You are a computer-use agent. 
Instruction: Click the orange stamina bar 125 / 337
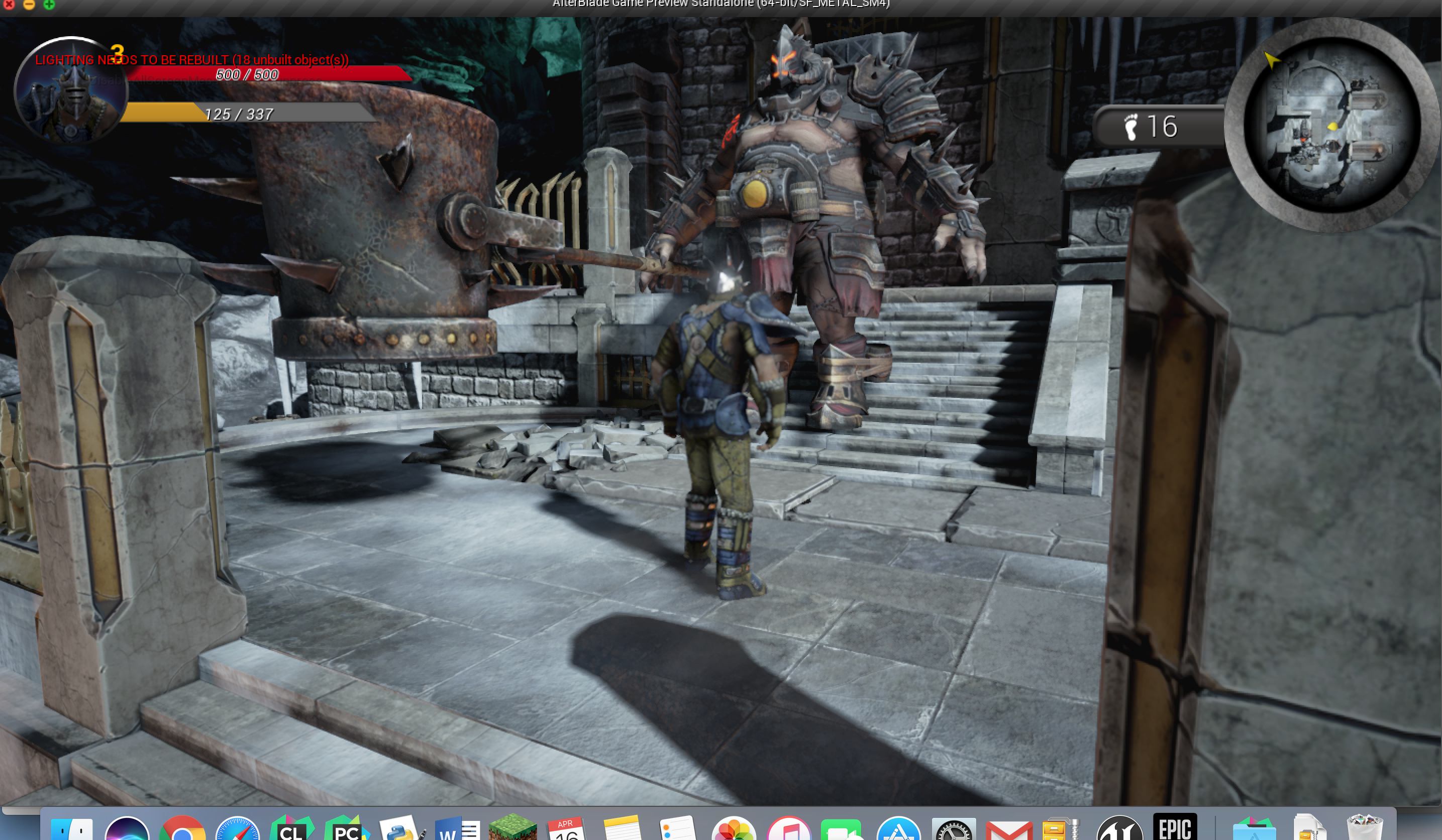(x=246, y=113)
